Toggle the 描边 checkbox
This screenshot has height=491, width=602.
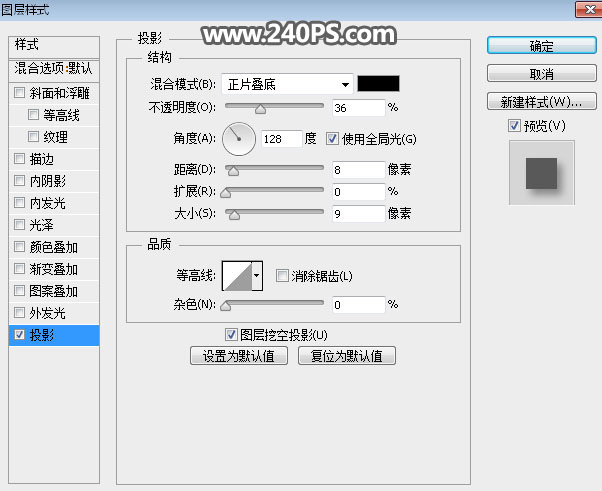pyautogui.click(x=19, y=159)
